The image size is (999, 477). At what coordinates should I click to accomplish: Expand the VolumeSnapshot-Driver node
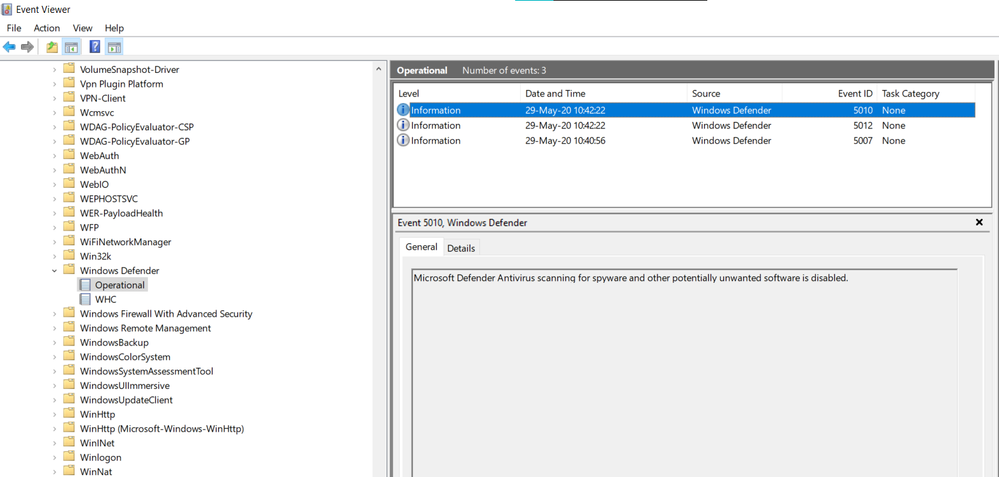click(55, 69)
